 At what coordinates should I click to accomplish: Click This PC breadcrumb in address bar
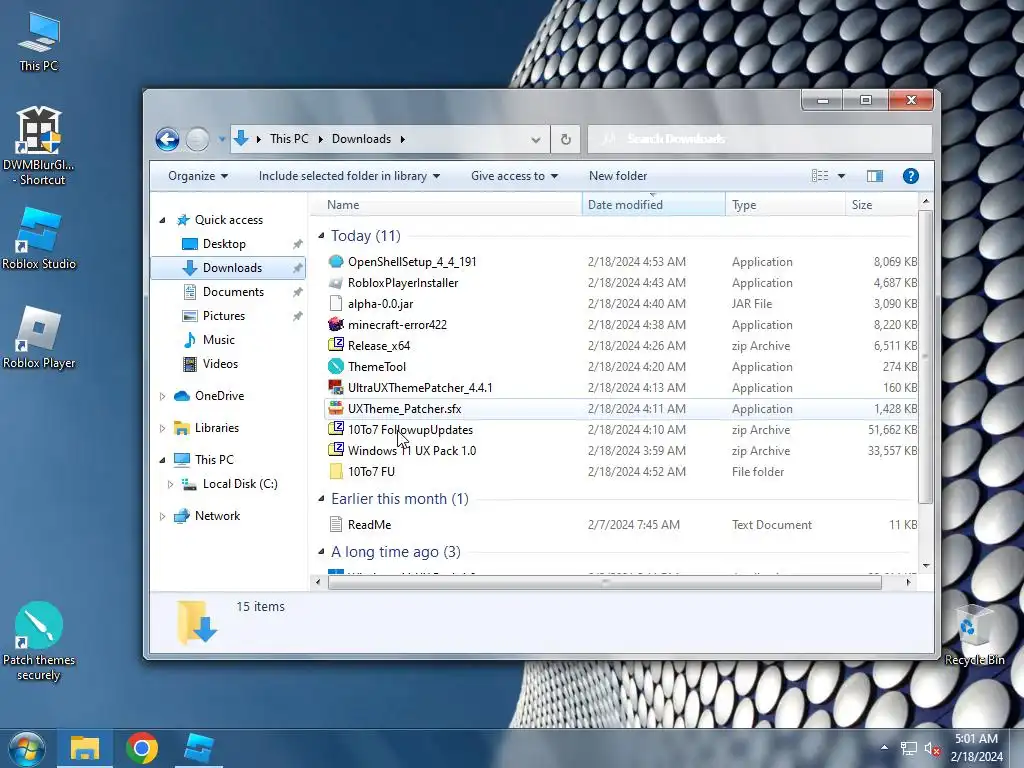(x=289, y=139)
